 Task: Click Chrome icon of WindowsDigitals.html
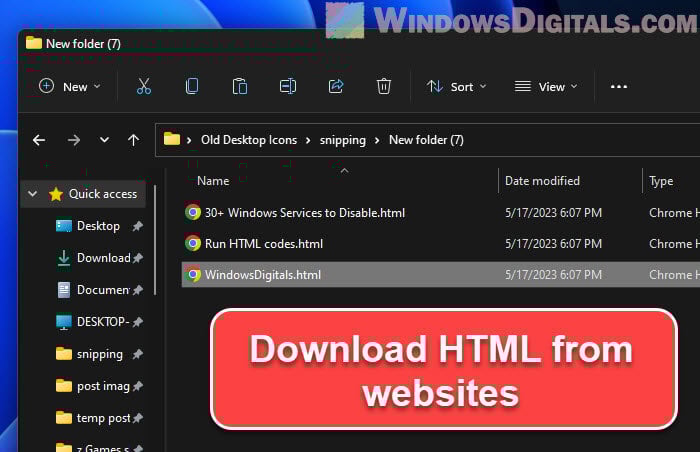193,274
